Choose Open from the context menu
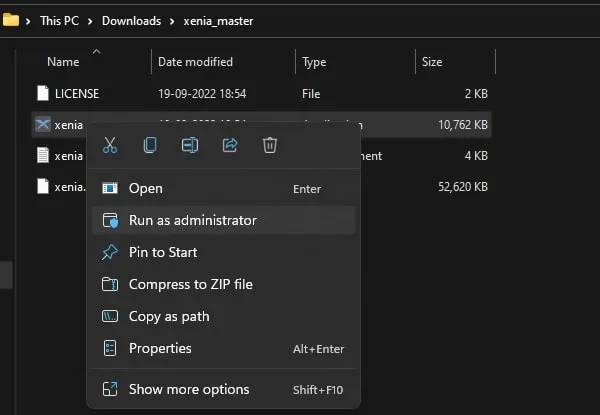The height and width of the screenshot is (415, 600). click(x=223, y=189)
